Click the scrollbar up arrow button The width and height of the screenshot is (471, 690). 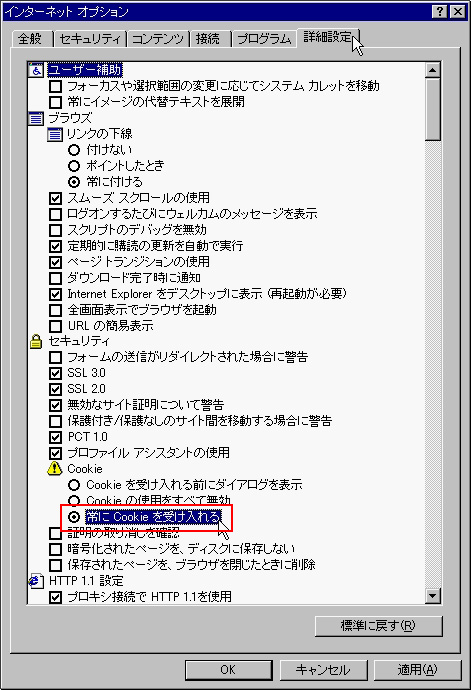pyautogui.click(x=433, y=70)
